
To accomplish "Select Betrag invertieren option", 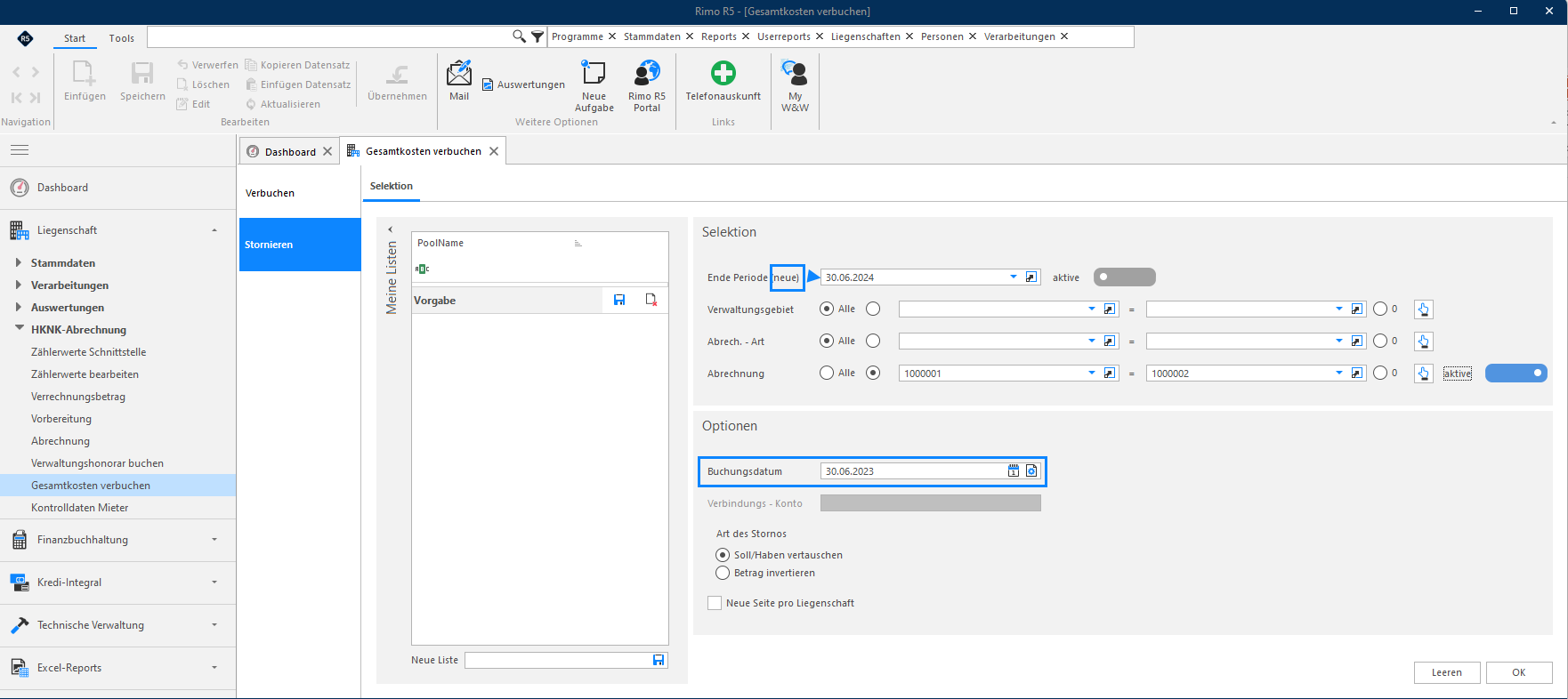I will coord(723,573).
